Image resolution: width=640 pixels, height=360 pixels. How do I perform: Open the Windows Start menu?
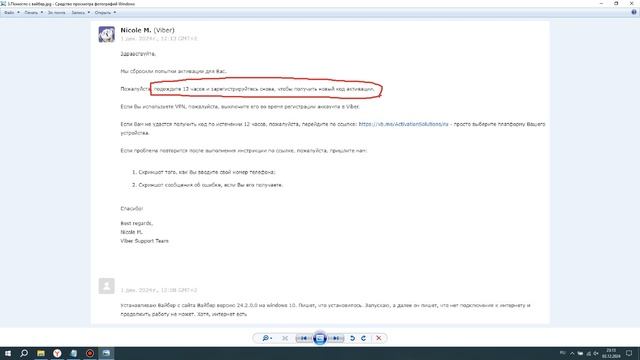(x=8, y=353)
